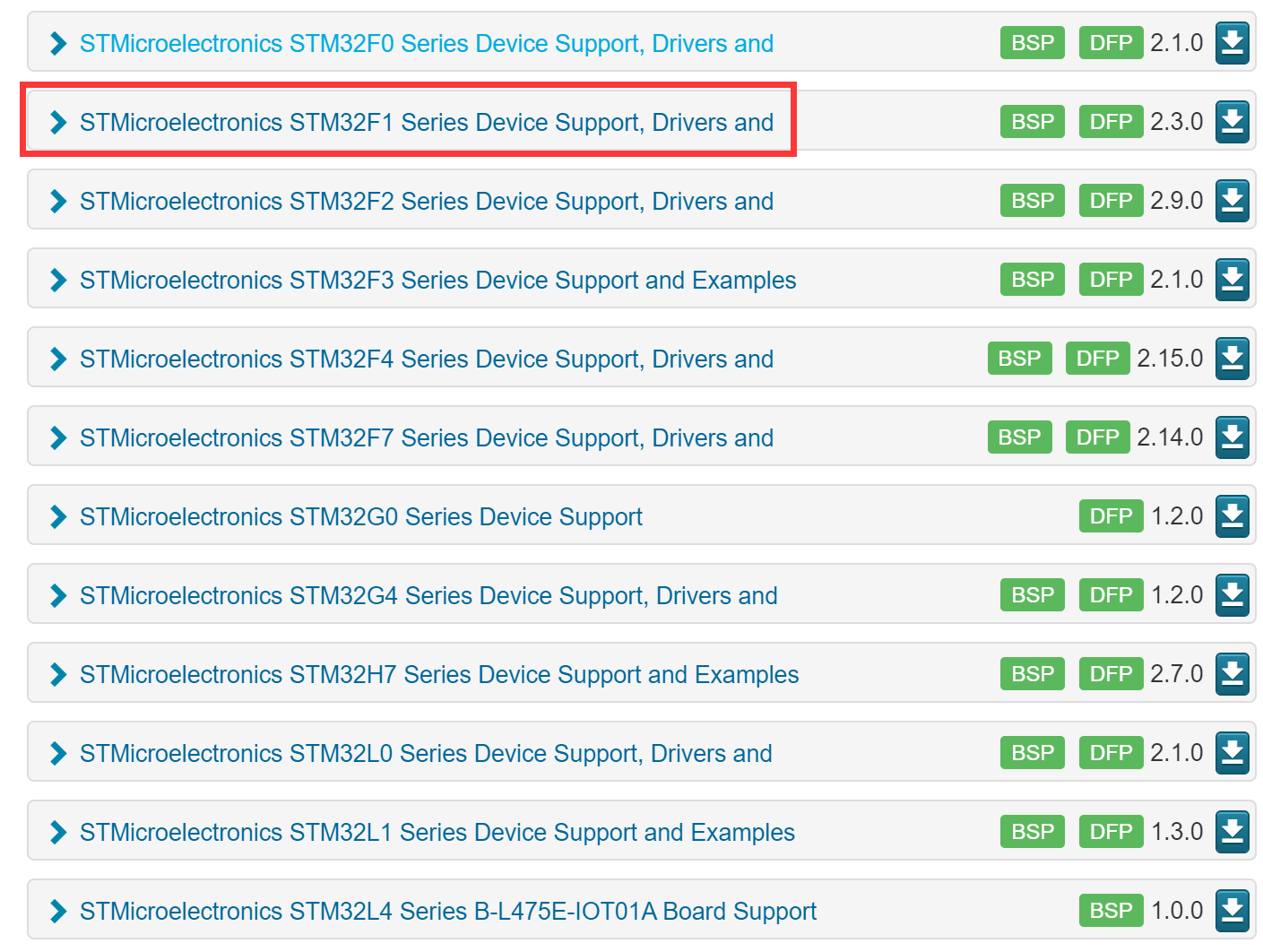Click the BSP badge on STM32F3 row
The height and width of the screenshot is (952, 1263).
pos(1033,280)
